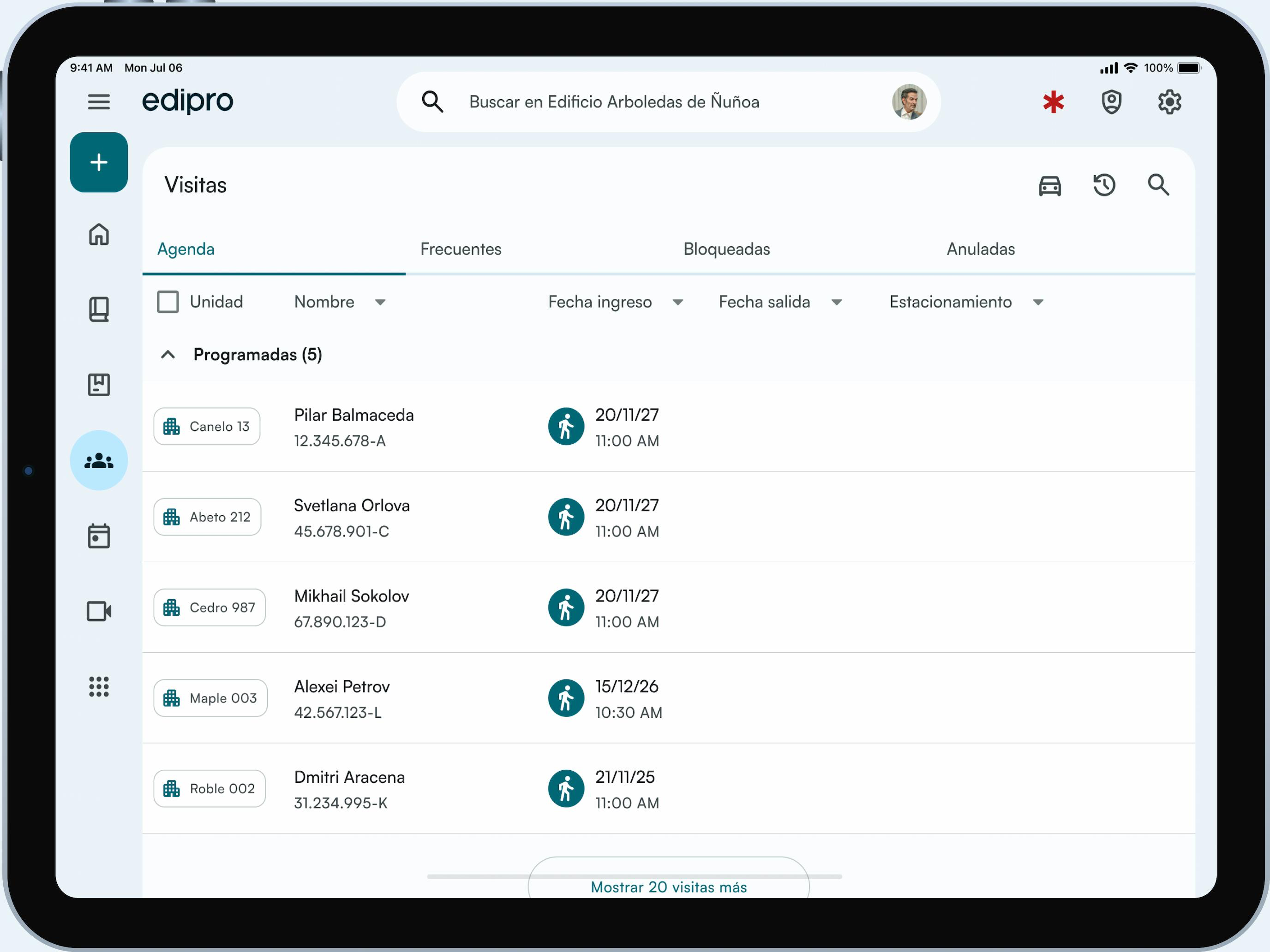This screenshot has height=952, width=1270.
Task: Select visitor name Svetlana Orlova
Action: click(352, 506)
